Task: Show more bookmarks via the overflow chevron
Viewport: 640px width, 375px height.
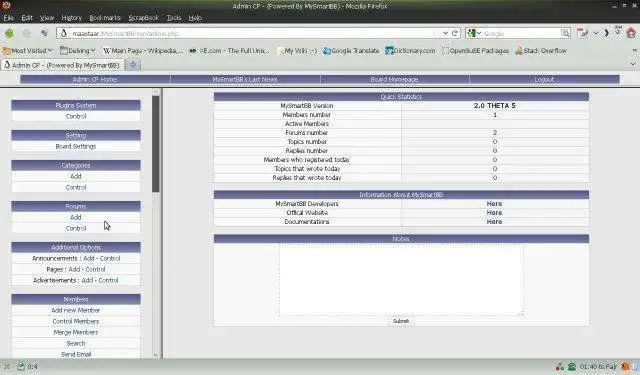Action: coord(634,50)
